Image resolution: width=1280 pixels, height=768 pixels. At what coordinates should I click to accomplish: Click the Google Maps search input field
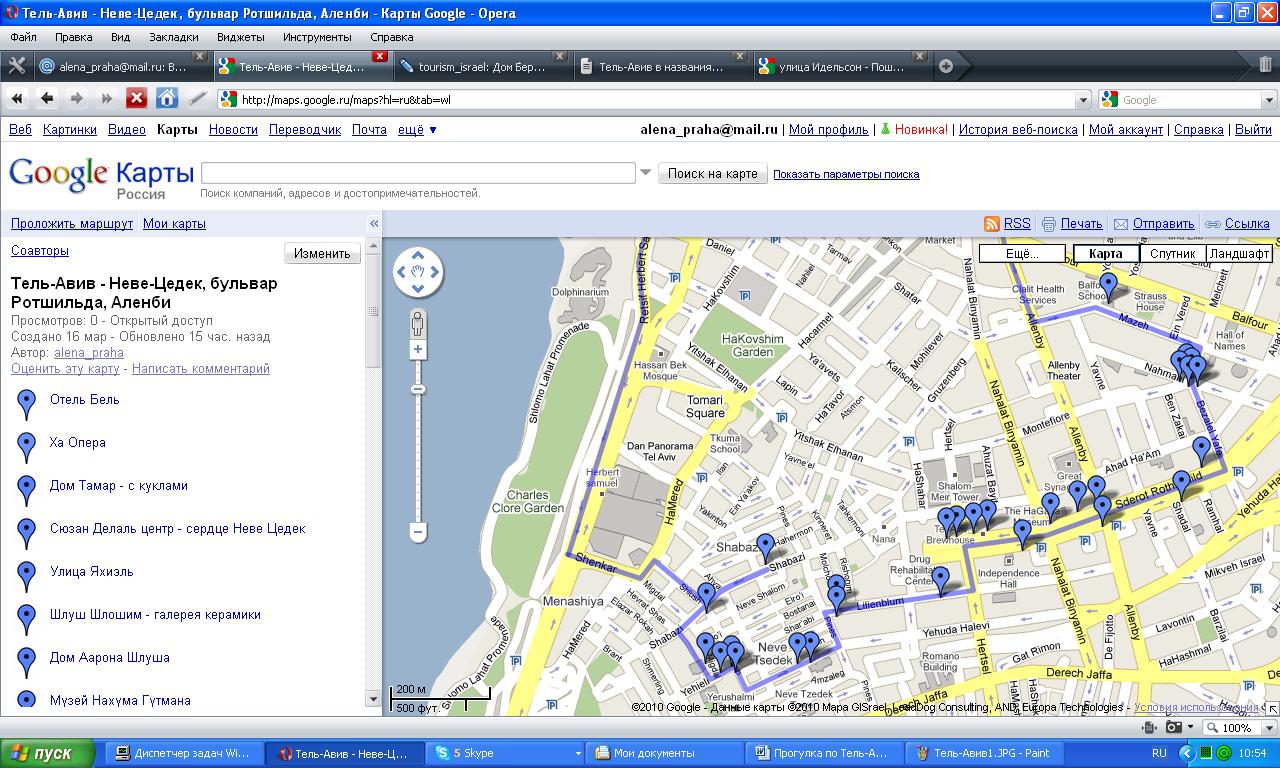[418, 173]
